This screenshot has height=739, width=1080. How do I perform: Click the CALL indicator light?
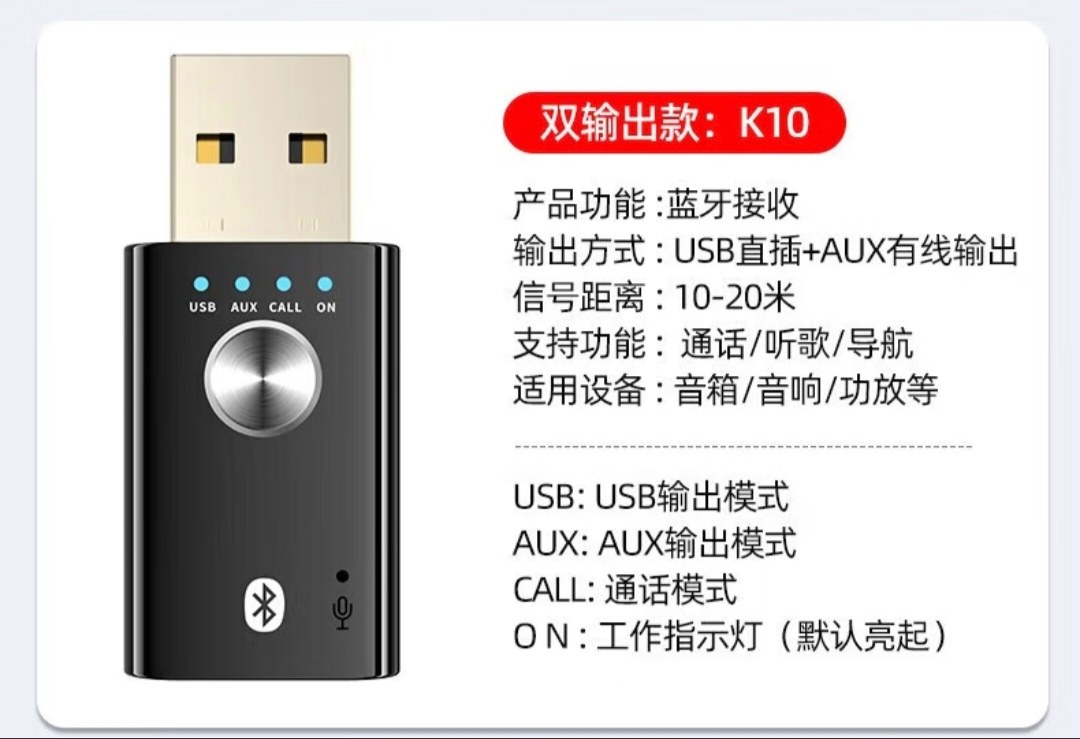pos(283,284)
